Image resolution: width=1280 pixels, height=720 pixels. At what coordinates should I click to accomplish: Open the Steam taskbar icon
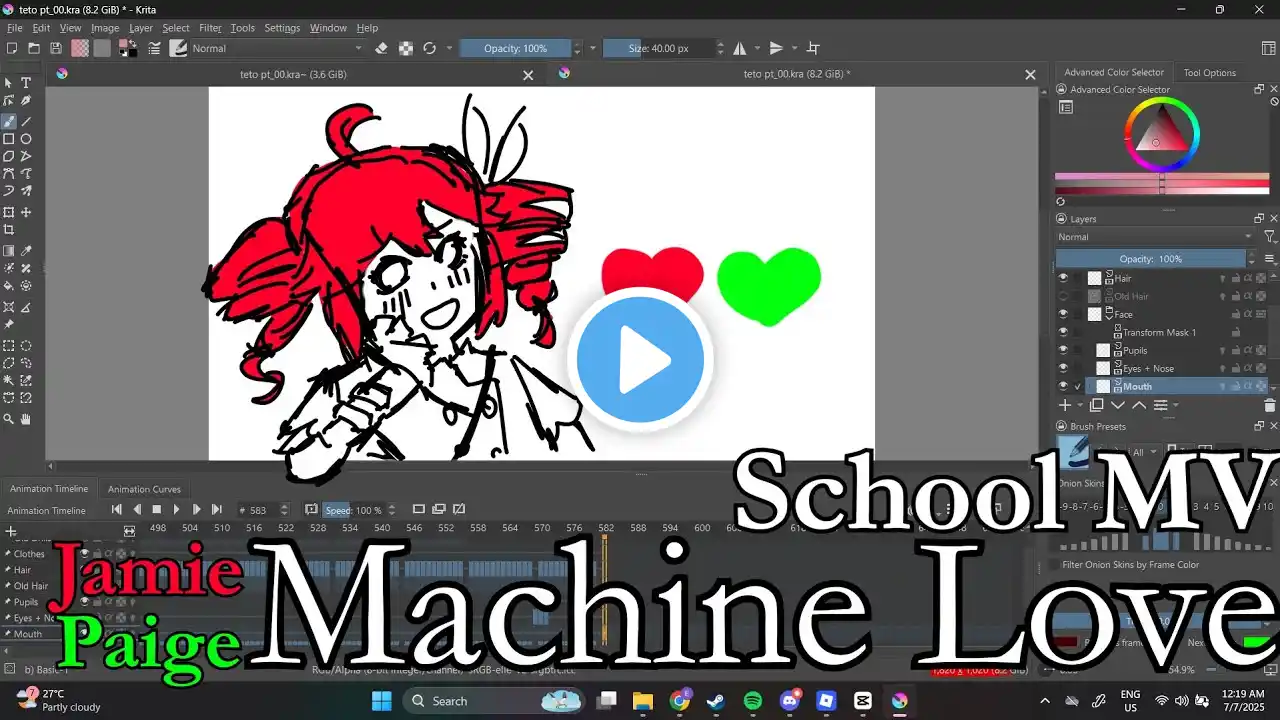click(x=717, y=701)
